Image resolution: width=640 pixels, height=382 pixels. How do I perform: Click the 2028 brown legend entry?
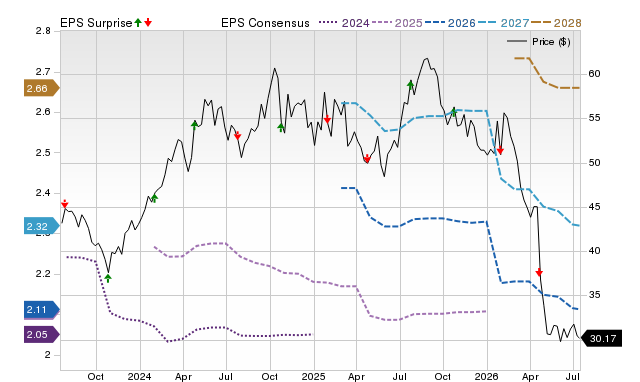[x=556, y=23]
